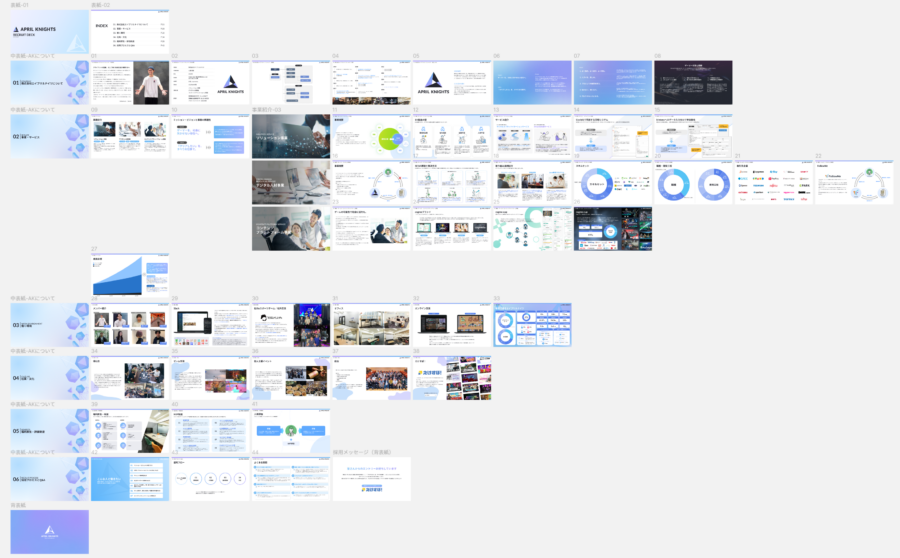Select slide 19 with single donut chart
Viewport: 900px width, 558px height.
point(613,184)
